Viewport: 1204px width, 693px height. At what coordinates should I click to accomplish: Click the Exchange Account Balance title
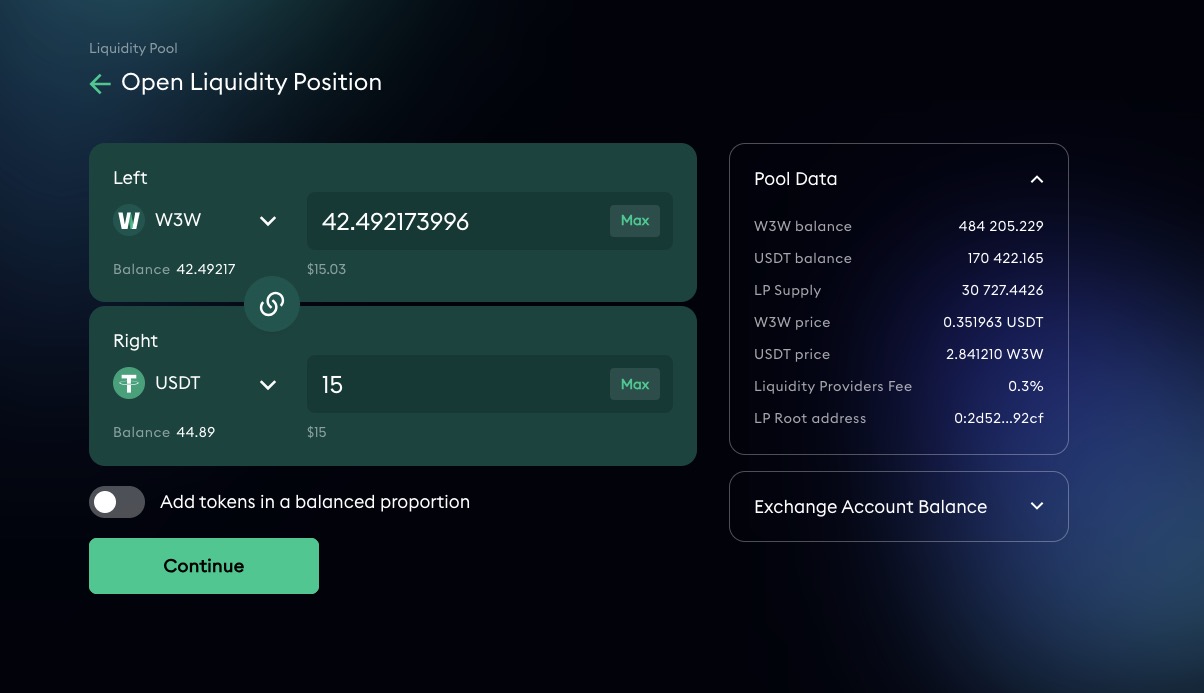tap(870, 507)
